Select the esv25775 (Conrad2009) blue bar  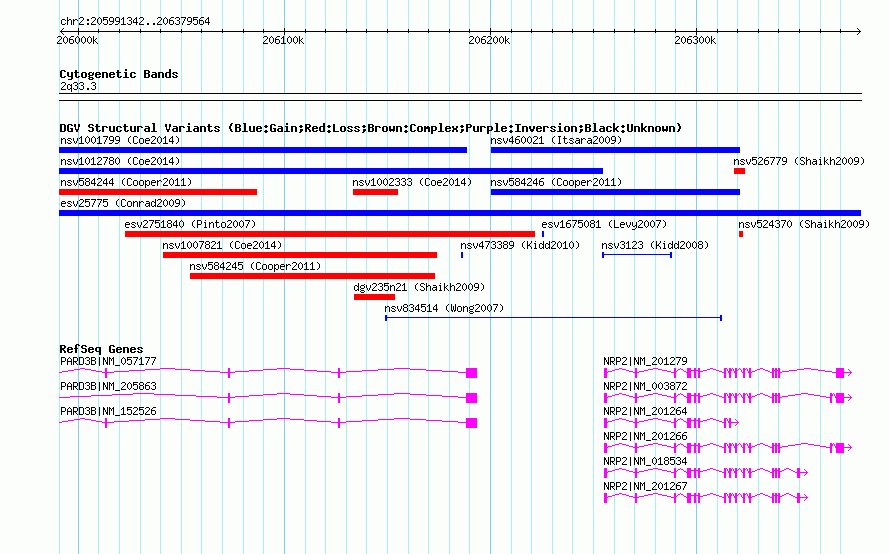[460, 213]
